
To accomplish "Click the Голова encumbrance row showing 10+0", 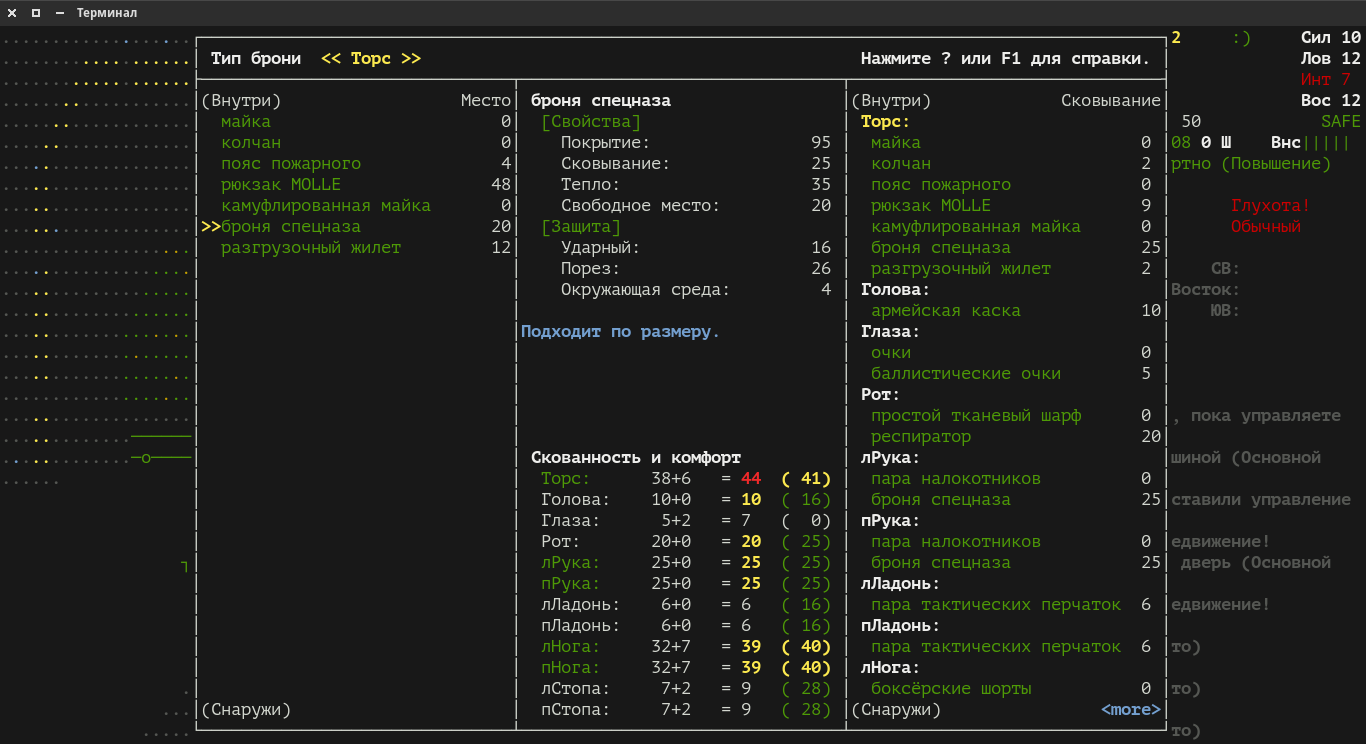I will (686, 500).
